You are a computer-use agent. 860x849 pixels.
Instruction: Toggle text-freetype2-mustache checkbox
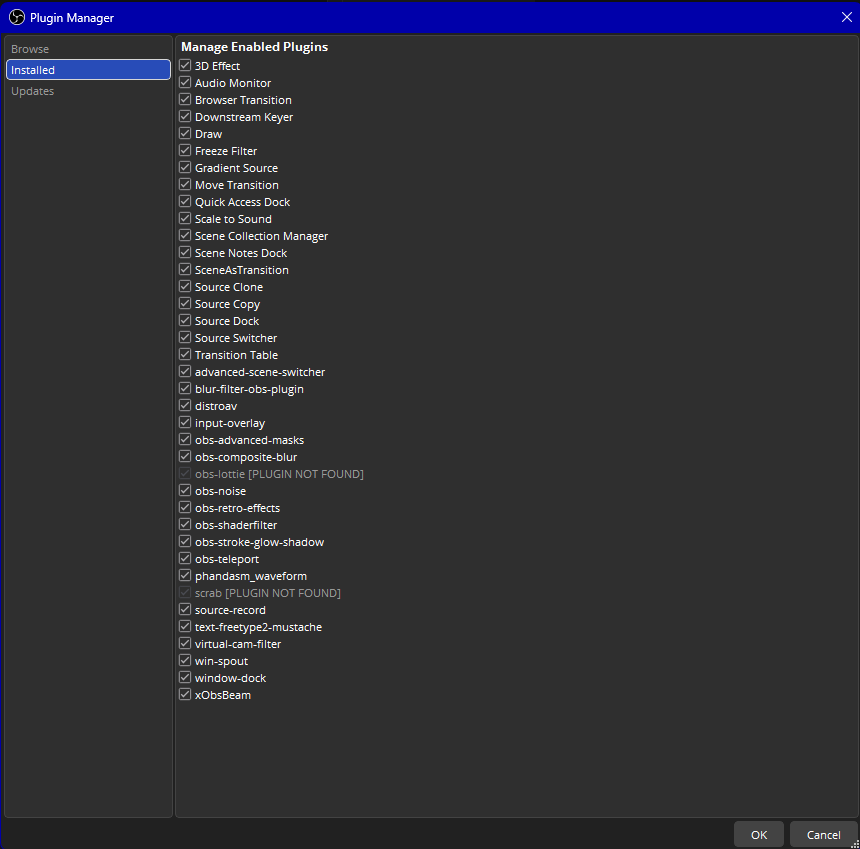(x=185, y=627)
